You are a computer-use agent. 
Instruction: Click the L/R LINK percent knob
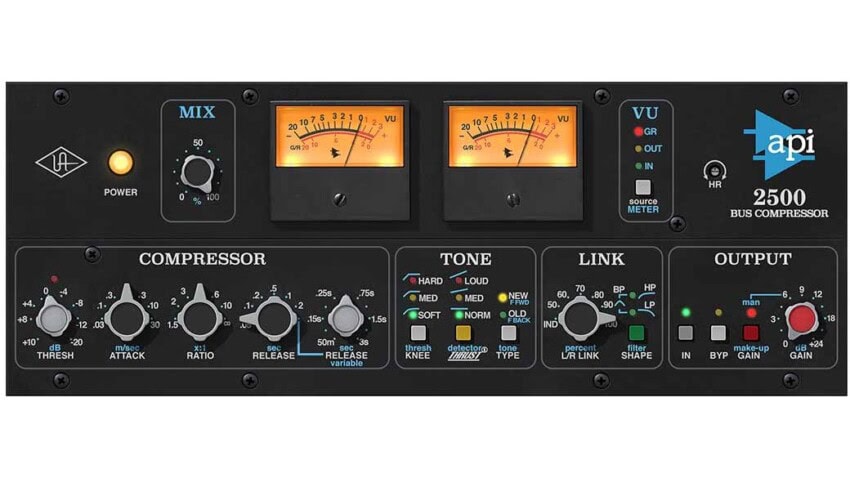click(x=580, y=319)
